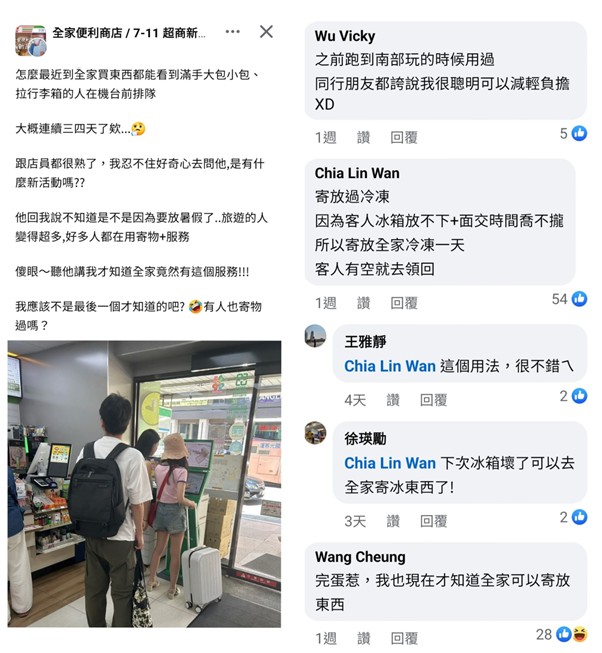Open the post photo of customers queuing

tap(144, 484)
